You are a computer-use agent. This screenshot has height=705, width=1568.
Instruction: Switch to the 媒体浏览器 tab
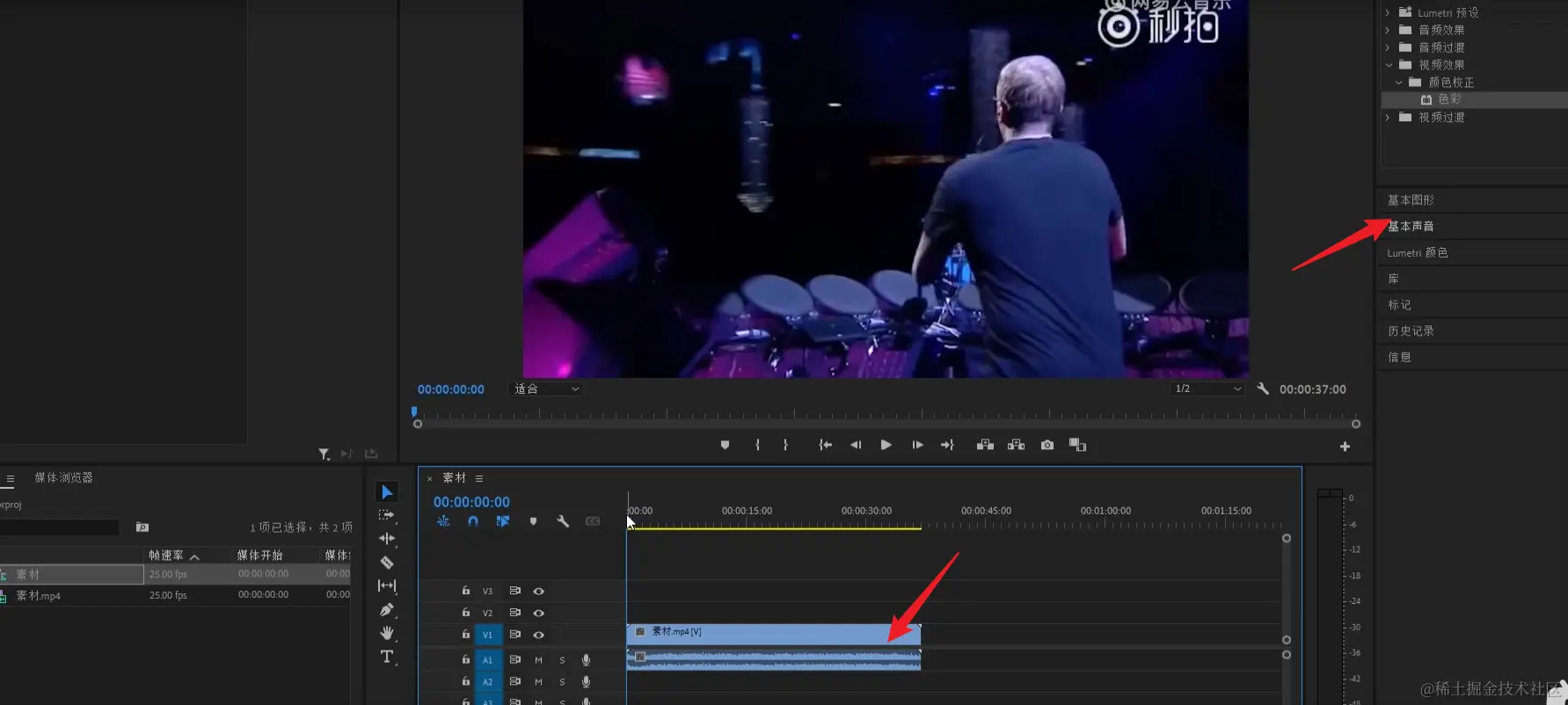pos(63,477)
